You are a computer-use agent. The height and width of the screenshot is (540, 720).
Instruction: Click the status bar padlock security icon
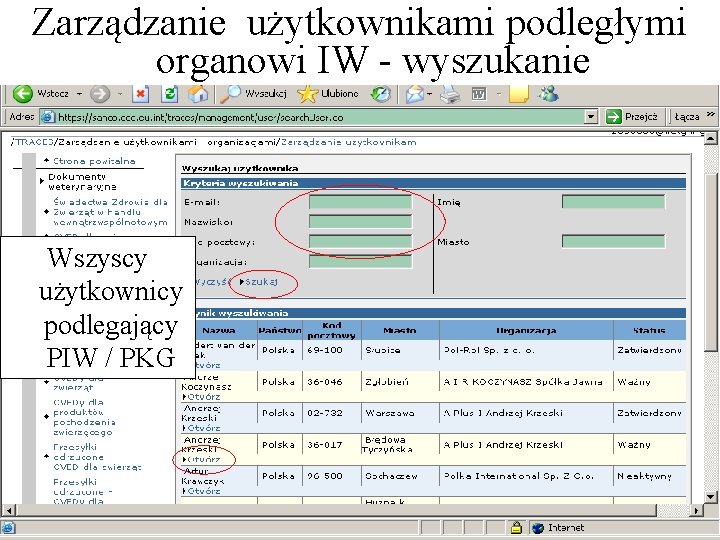click(516, 528)
